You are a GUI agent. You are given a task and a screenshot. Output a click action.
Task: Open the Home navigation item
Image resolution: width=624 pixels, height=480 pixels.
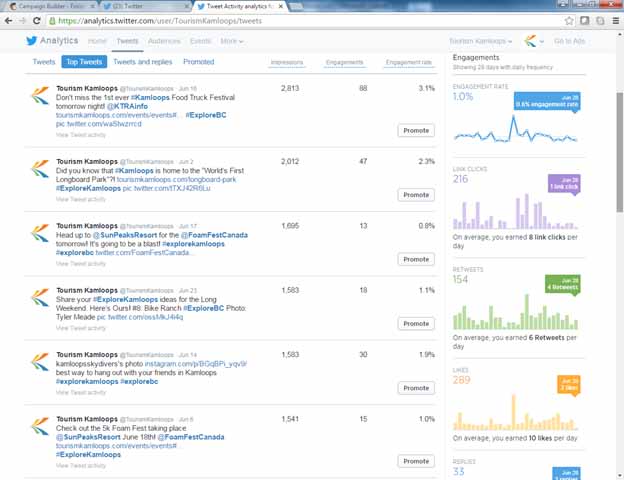point(97,41)
